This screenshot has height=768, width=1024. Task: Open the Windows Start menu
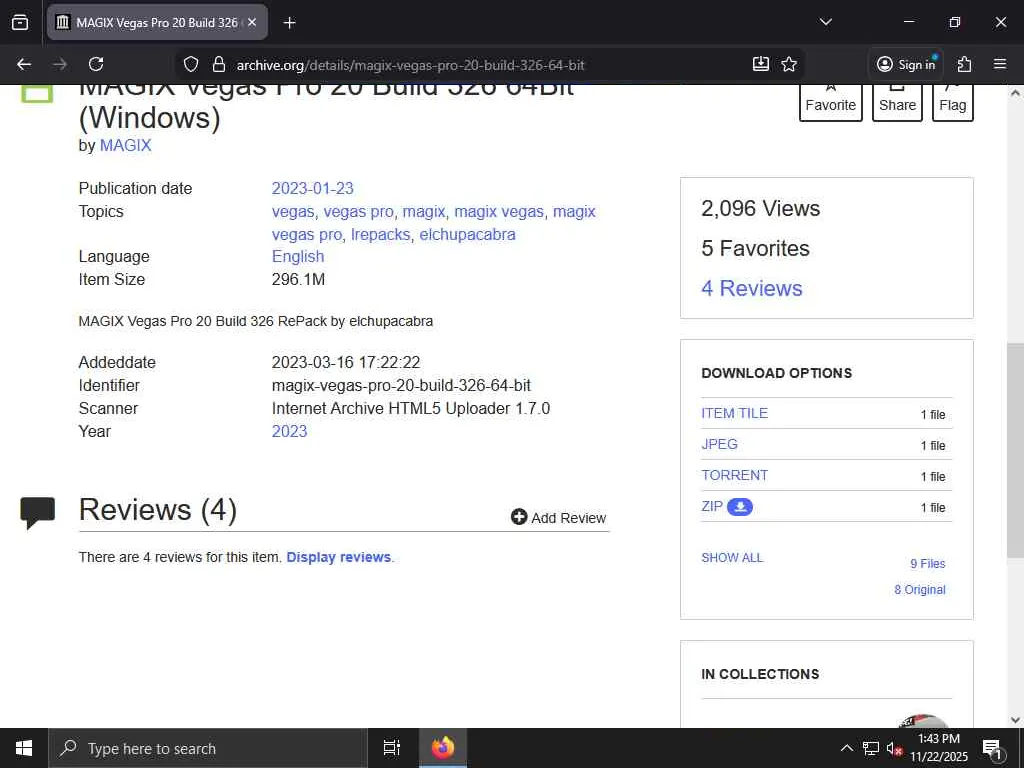tap(24, 748)
